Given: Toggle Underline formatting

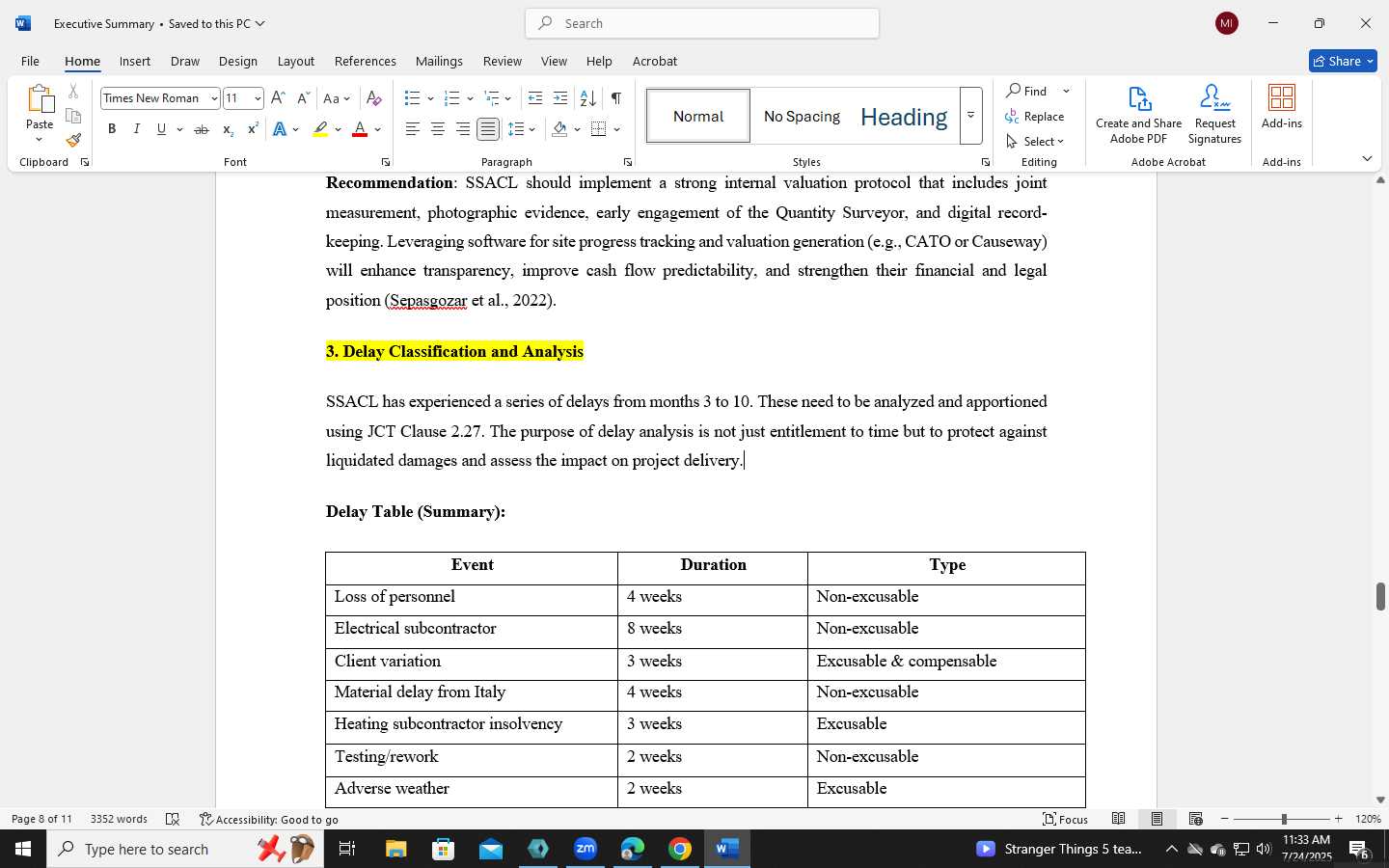Looking at the screenshot, I should 162,129.
